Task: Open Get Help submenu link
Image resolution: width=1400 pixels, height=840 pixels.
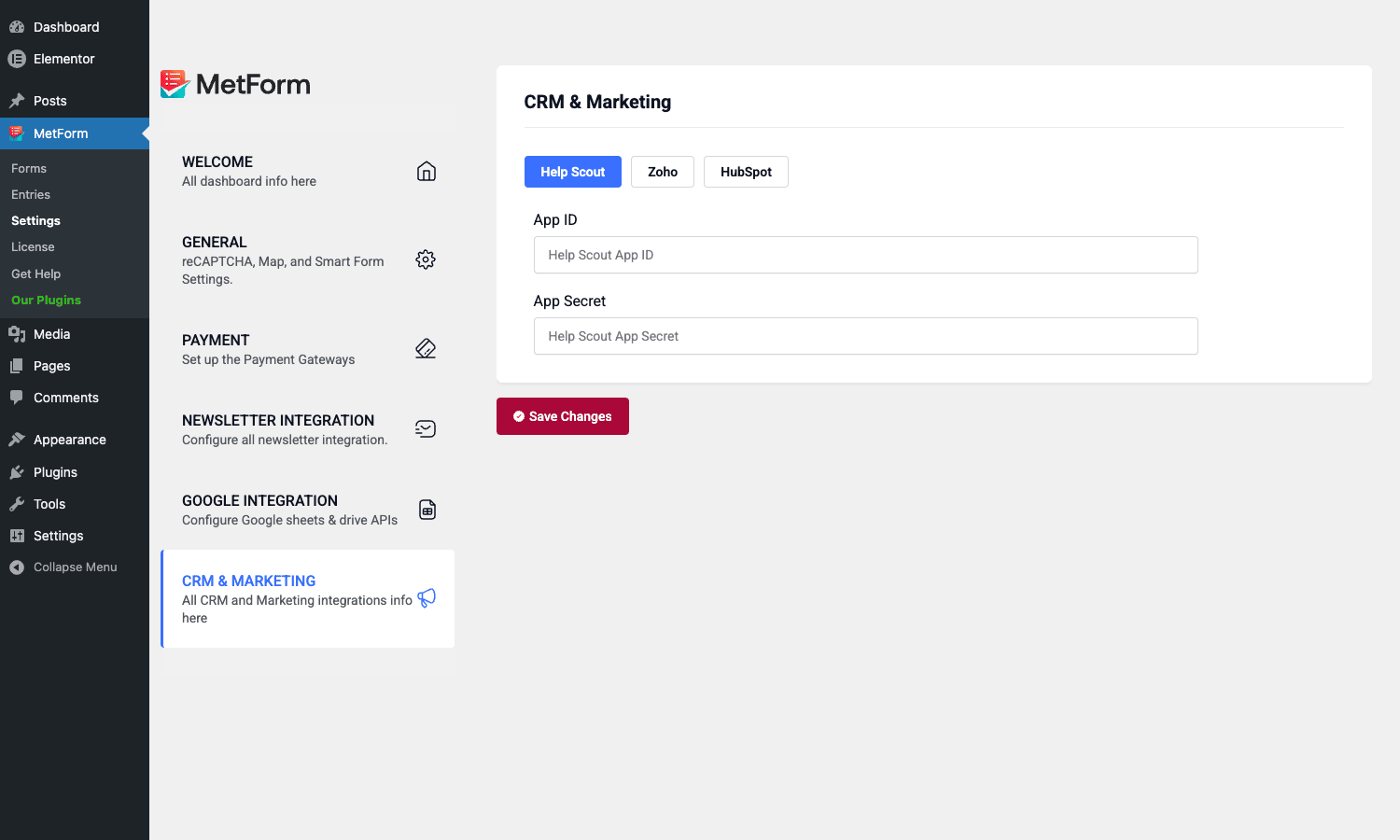Action: tap(35, 274)
